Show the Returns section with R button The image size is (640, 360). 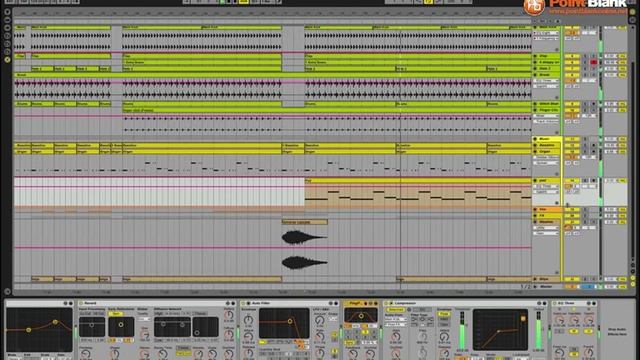pos(633,271)
